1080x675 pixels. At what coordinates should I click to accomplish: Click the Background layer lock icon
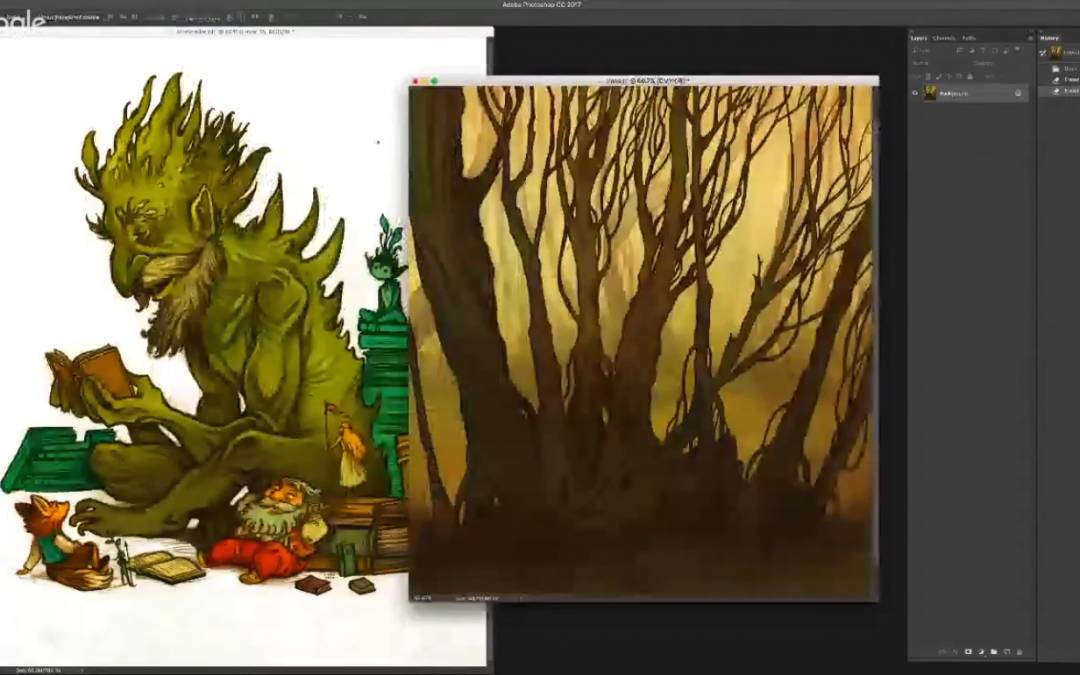[1018, 93]
